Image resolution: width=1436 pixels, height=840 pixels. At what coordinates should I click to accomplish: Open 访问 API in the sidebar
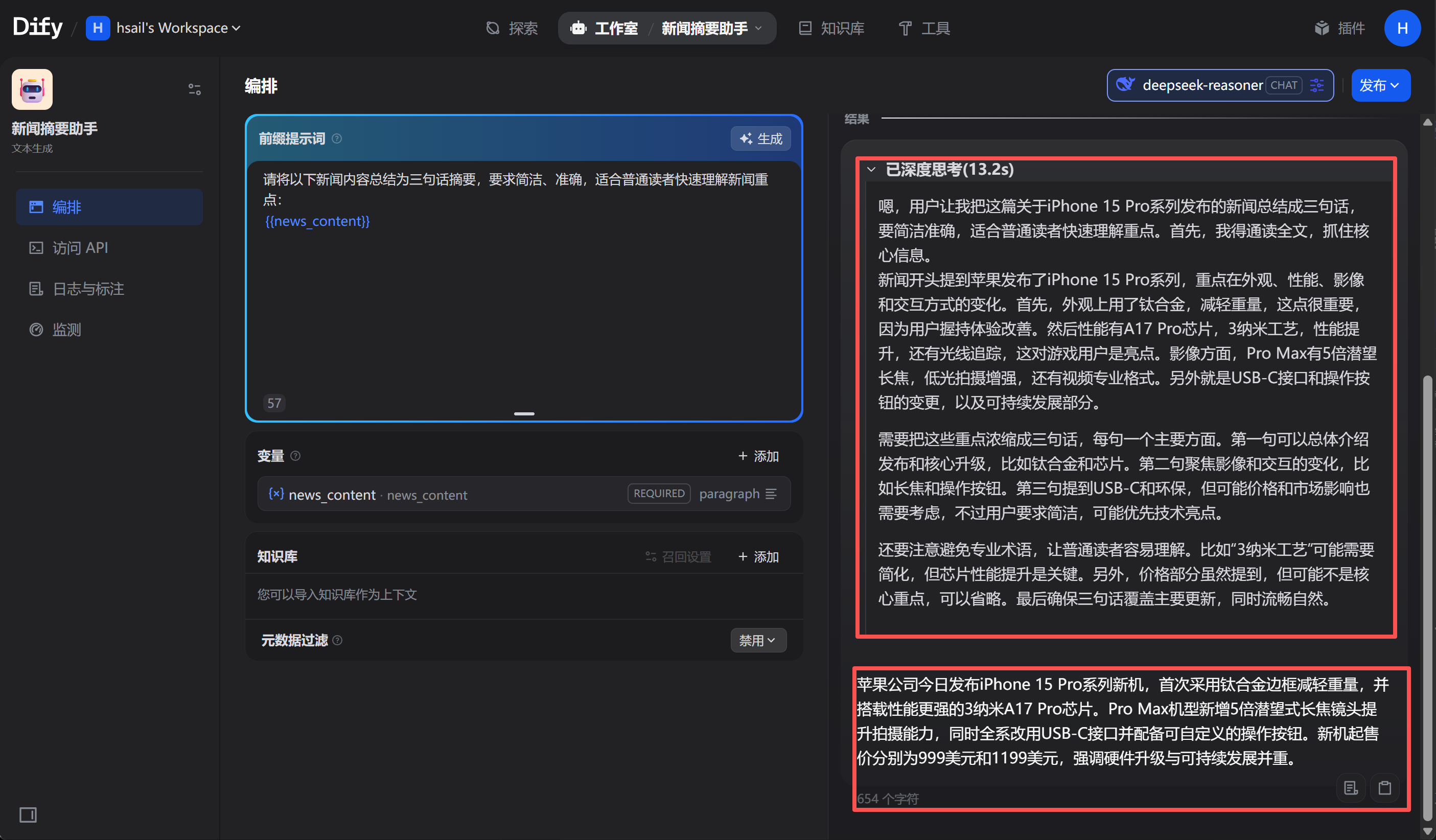pos(109,248)
